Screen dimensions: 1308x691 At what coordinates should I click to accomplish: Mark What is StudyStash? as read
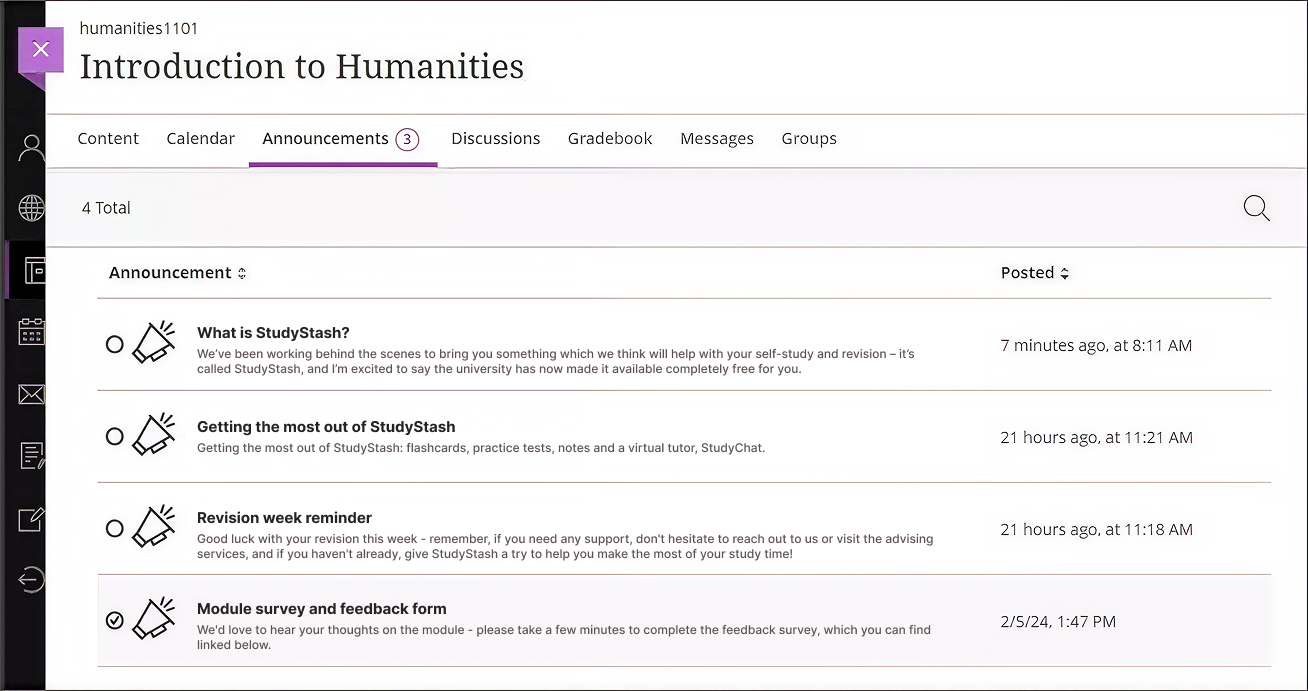point(115,344)
